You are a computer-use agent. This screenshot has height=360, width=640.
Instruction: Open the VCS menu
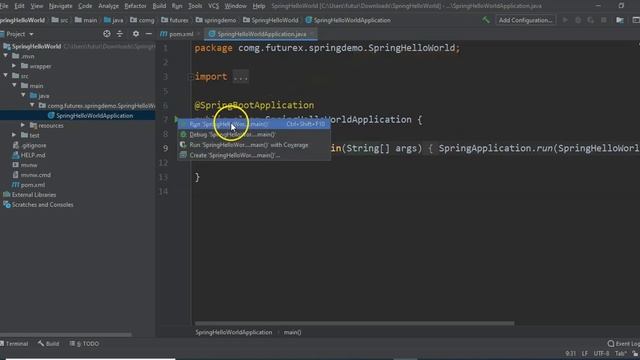[x=213, y=6]
